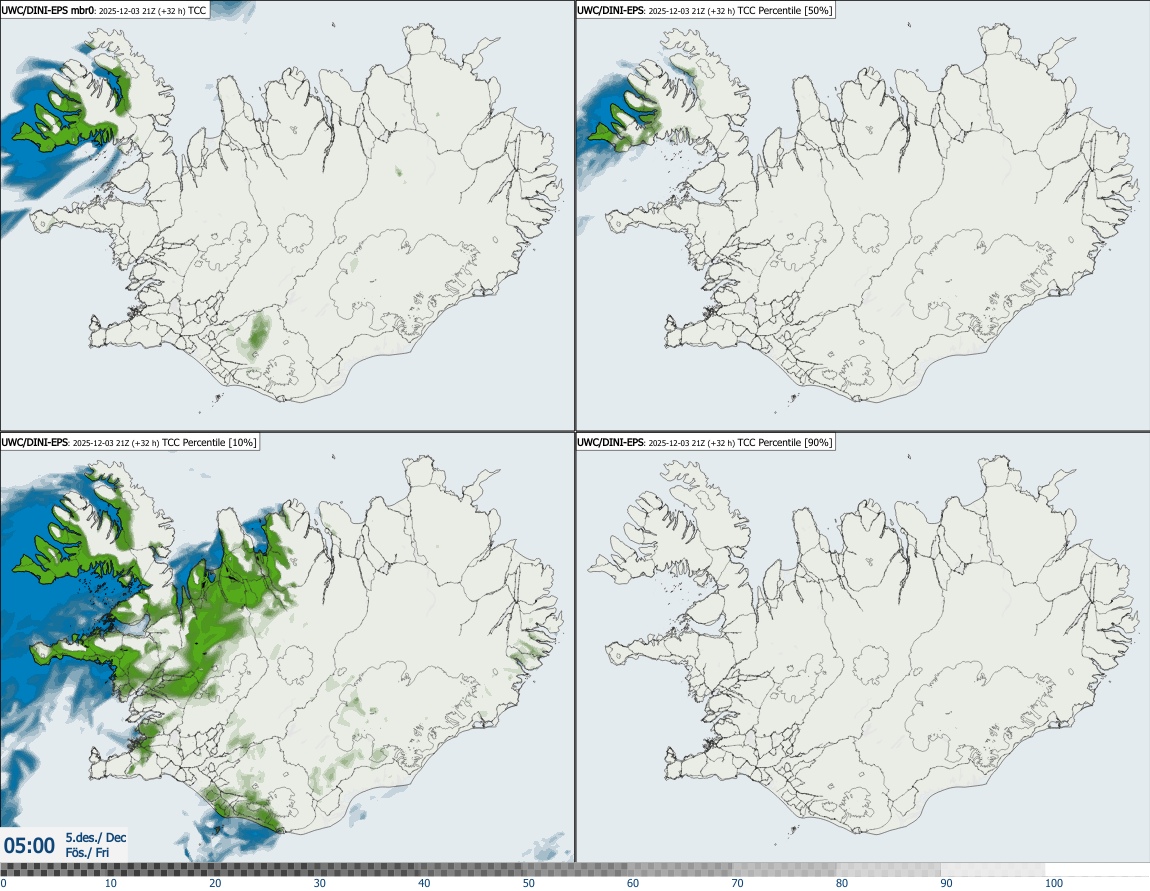
Task: Click the white legend segment between 90 and 100
Action: click(x=993, y=870)
